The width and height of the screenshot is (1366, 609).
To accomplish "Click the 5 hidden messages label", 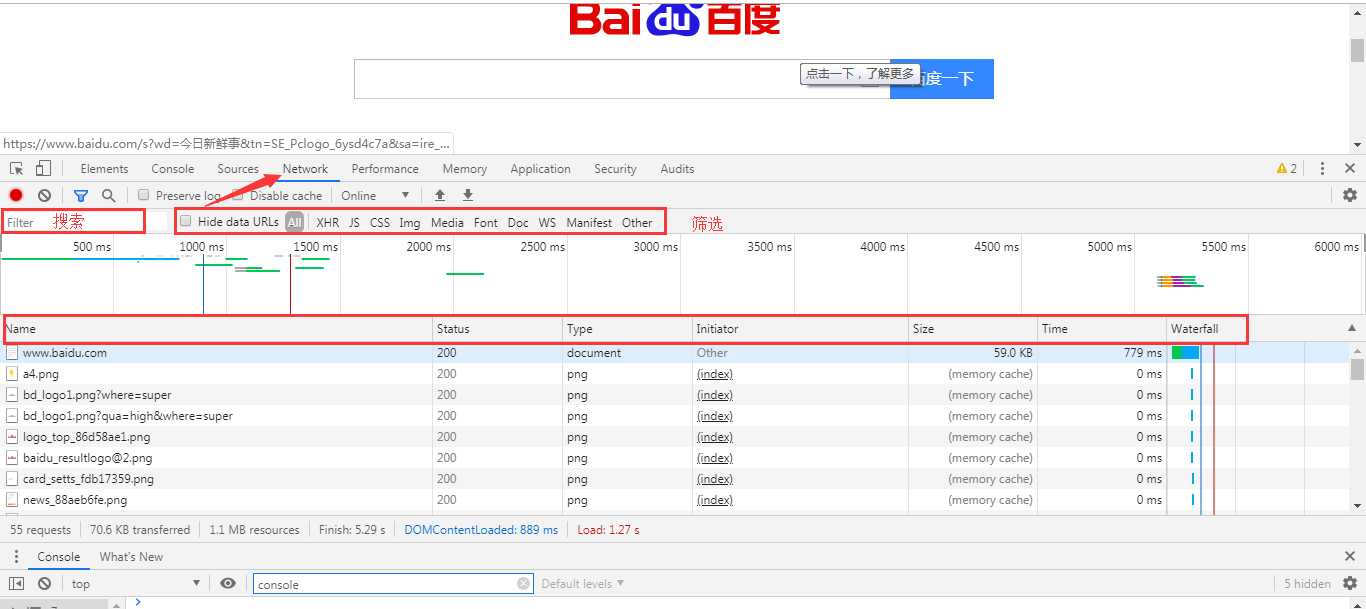I will (x=1307, y=584).
